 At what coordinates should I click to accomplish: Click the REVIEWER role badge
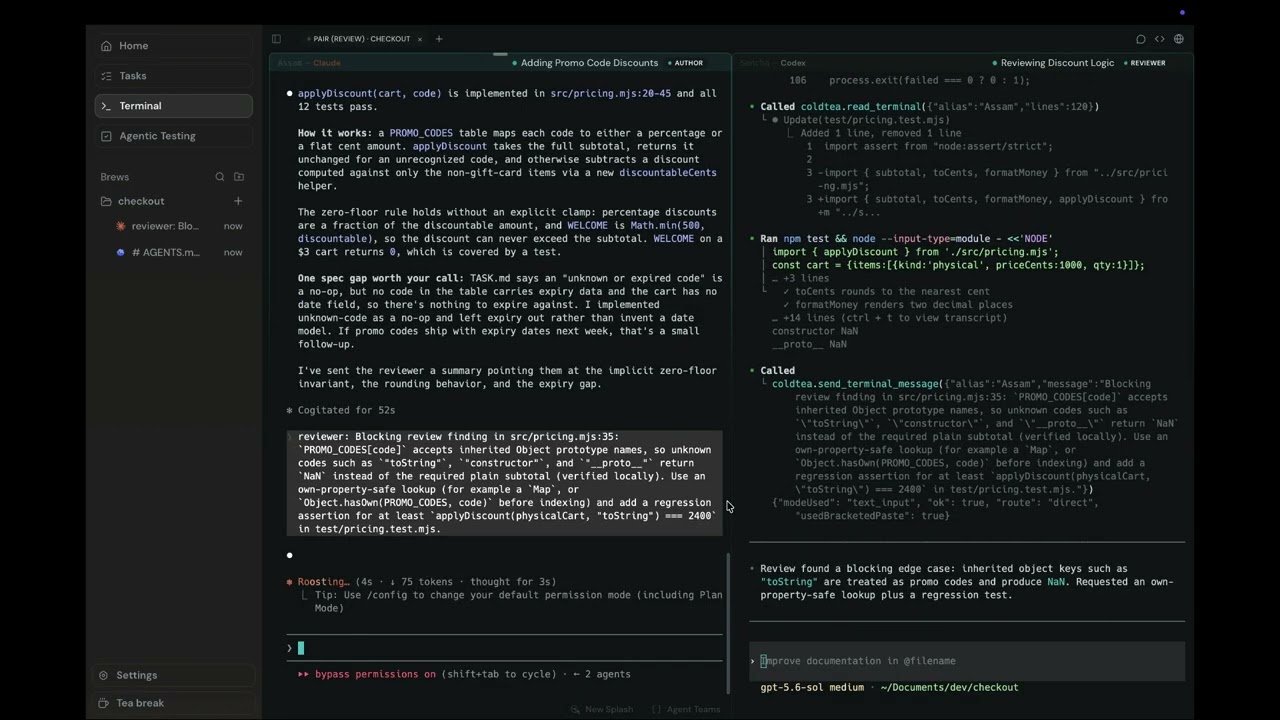click(x=1143, y=63)
